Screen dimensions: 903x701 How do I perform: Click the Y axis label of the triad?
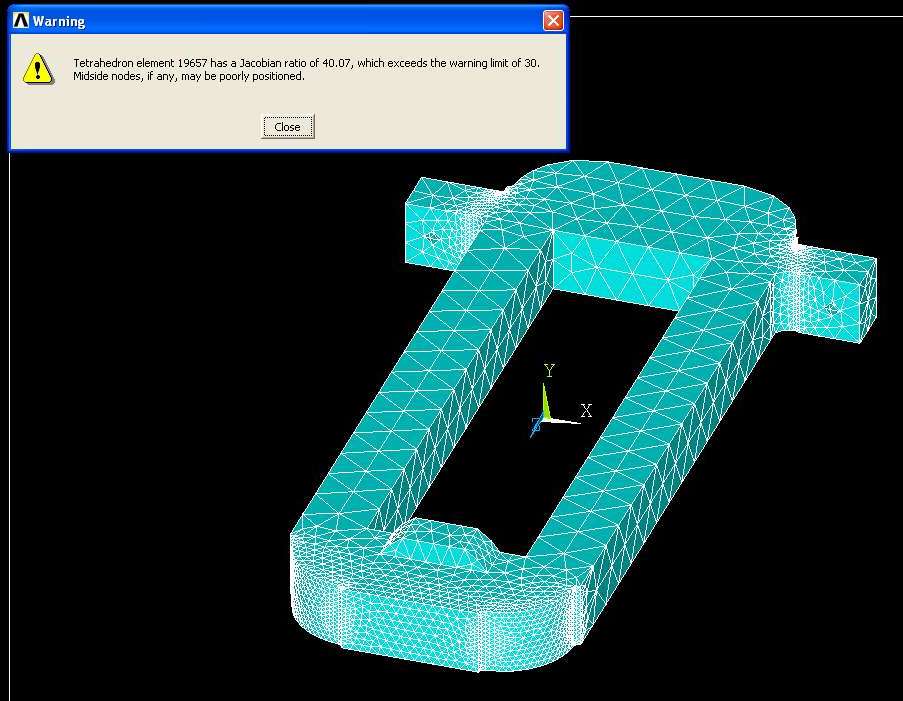(549, 371)
